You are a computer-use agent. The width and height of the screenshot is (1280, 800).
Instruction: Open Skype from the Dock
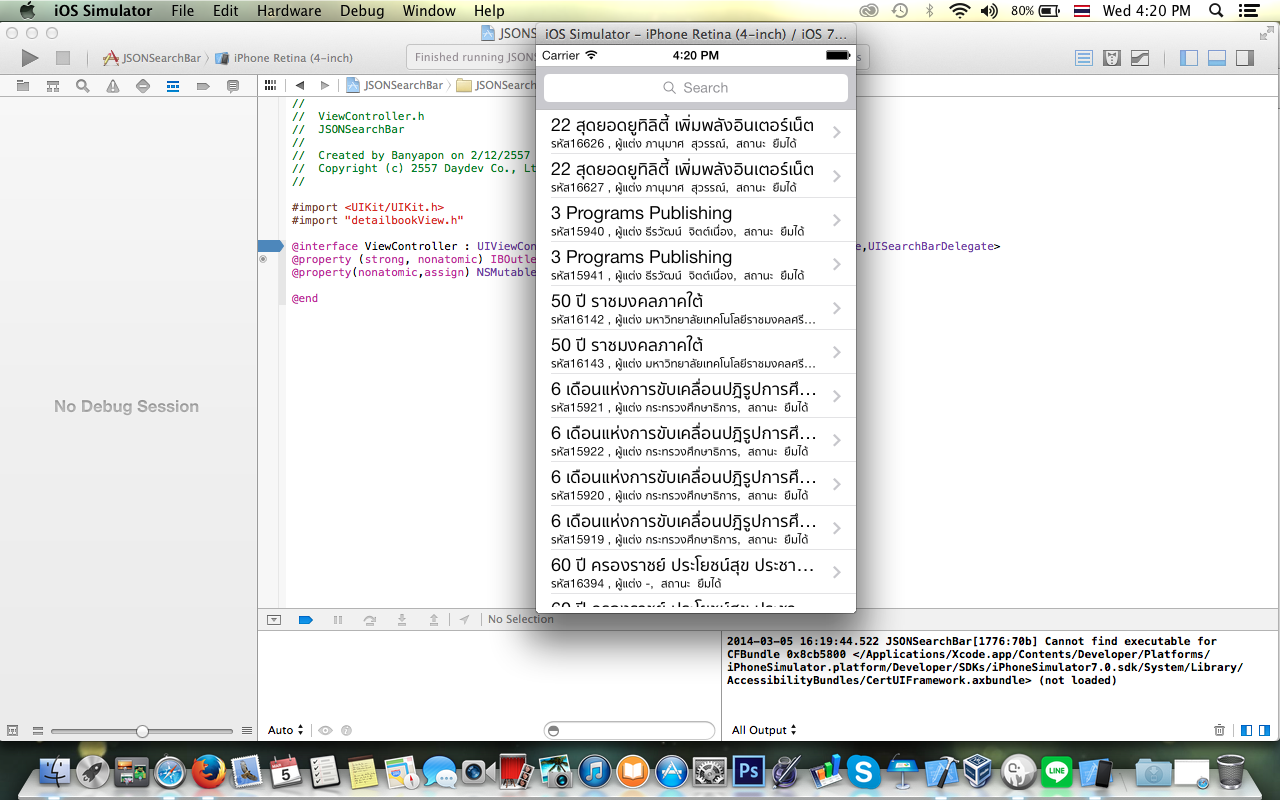863,771
